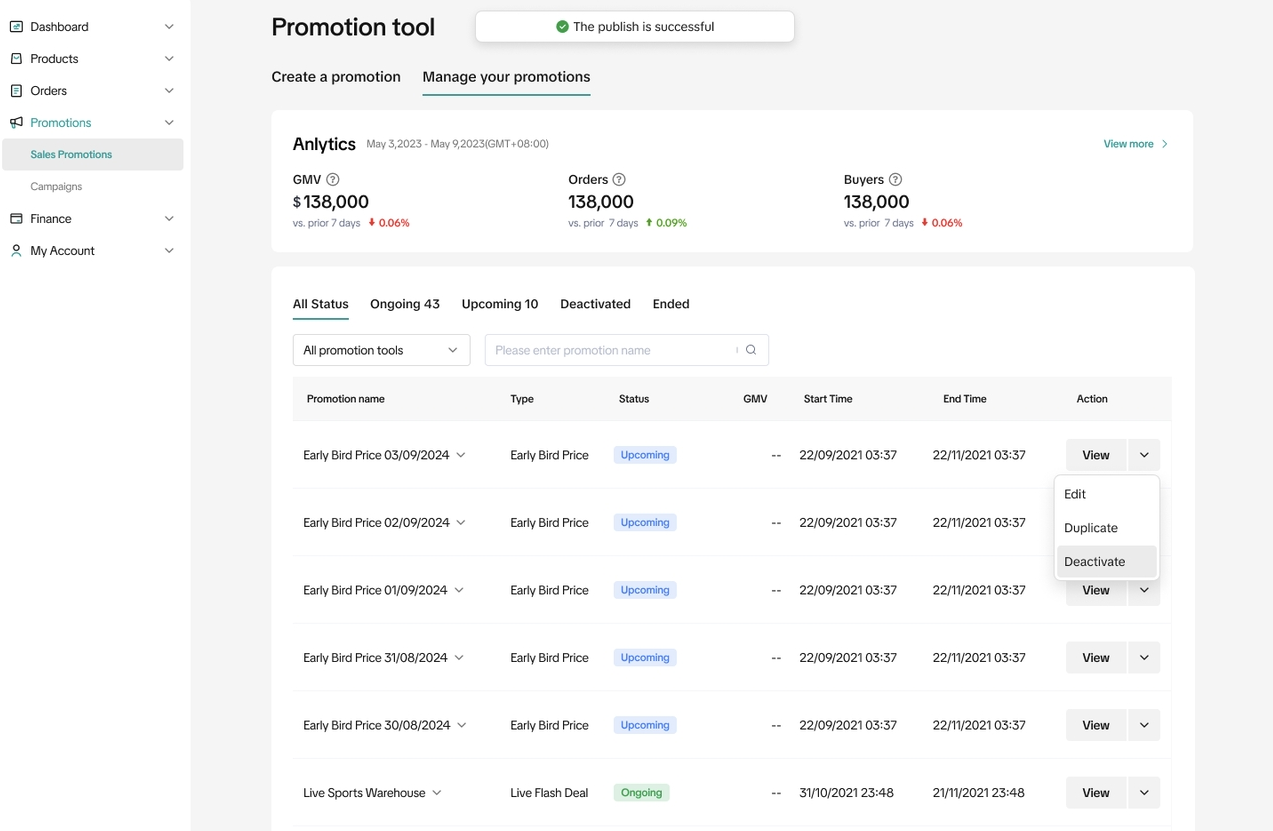The image size is (1273, 831).
Task: Click the Orders list icon
Action: point(16,91)
